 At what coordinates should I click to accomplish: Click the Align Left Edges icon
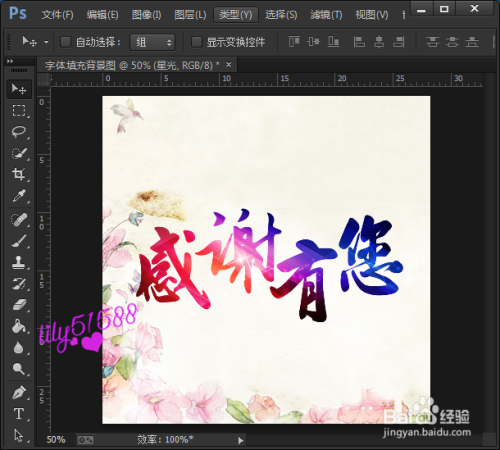(x=359, y=42)
